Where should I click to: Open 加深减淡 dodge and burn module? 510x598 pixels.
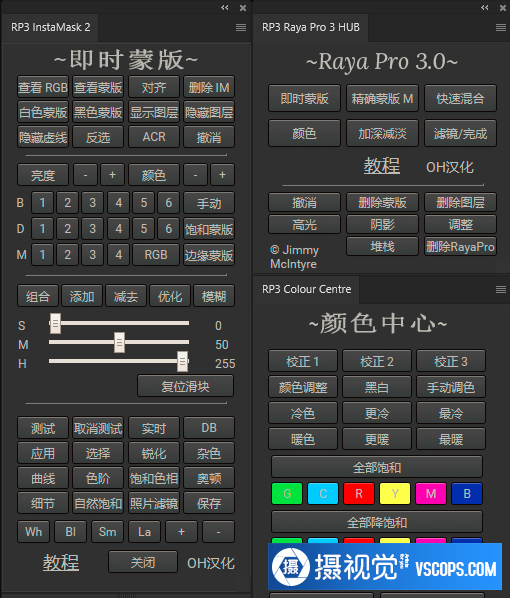tap(382, 133)
